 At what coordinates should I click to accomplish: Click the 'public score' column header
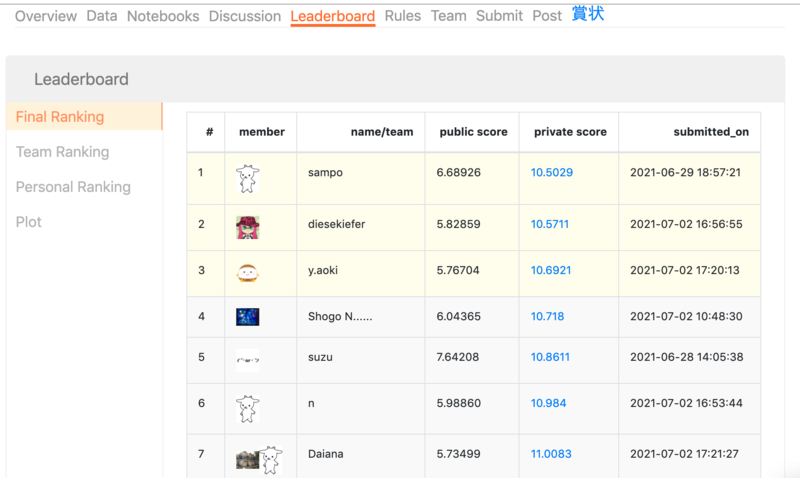point(473,132)
